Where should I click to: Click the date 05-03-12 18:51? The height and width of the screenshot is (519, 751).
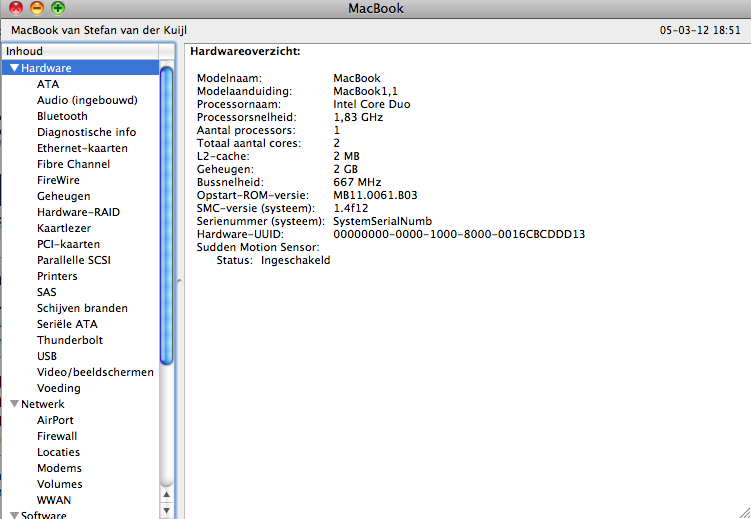click(700, 30)
